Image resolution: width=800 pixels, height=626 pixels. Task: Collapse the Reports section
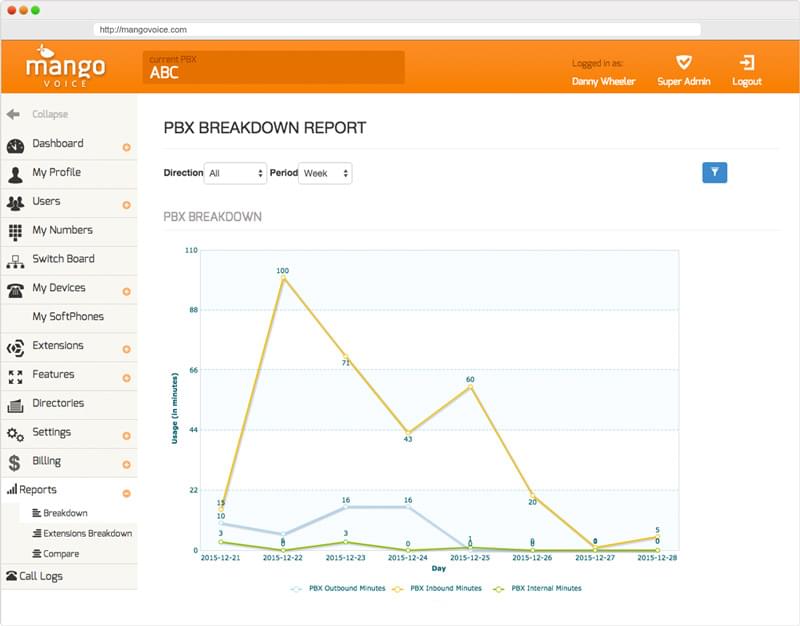click(x=126, y=493)
